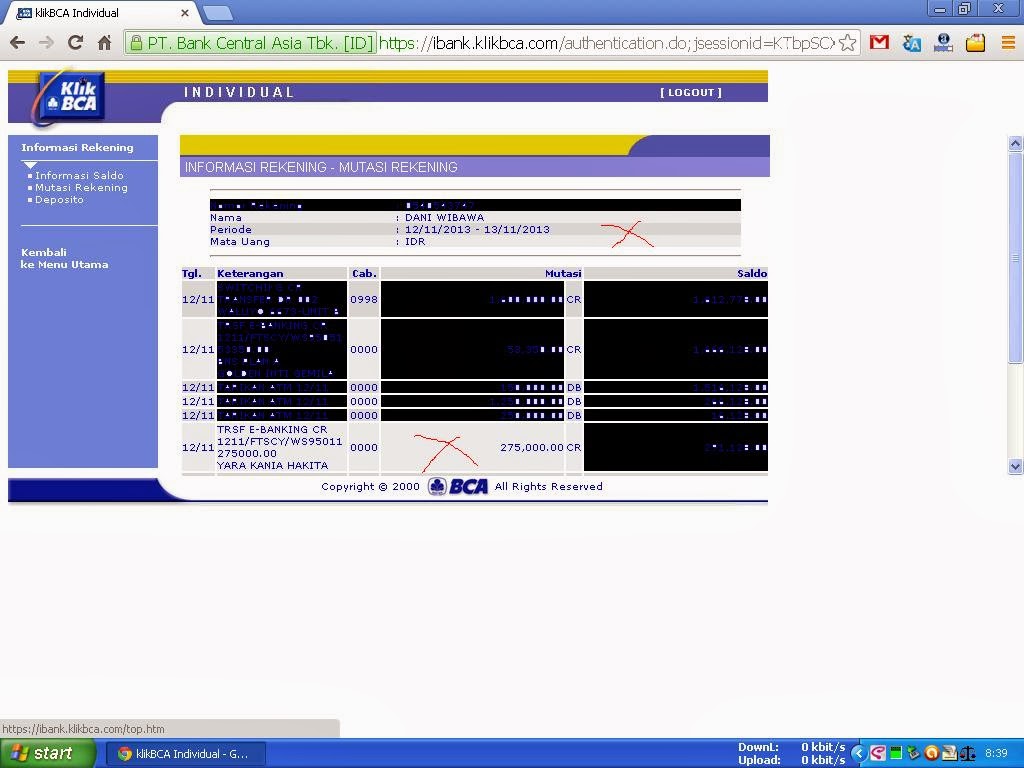The image size is (1024, 768).
Task: Go back to the previous page
Action: tap(18, 43)
